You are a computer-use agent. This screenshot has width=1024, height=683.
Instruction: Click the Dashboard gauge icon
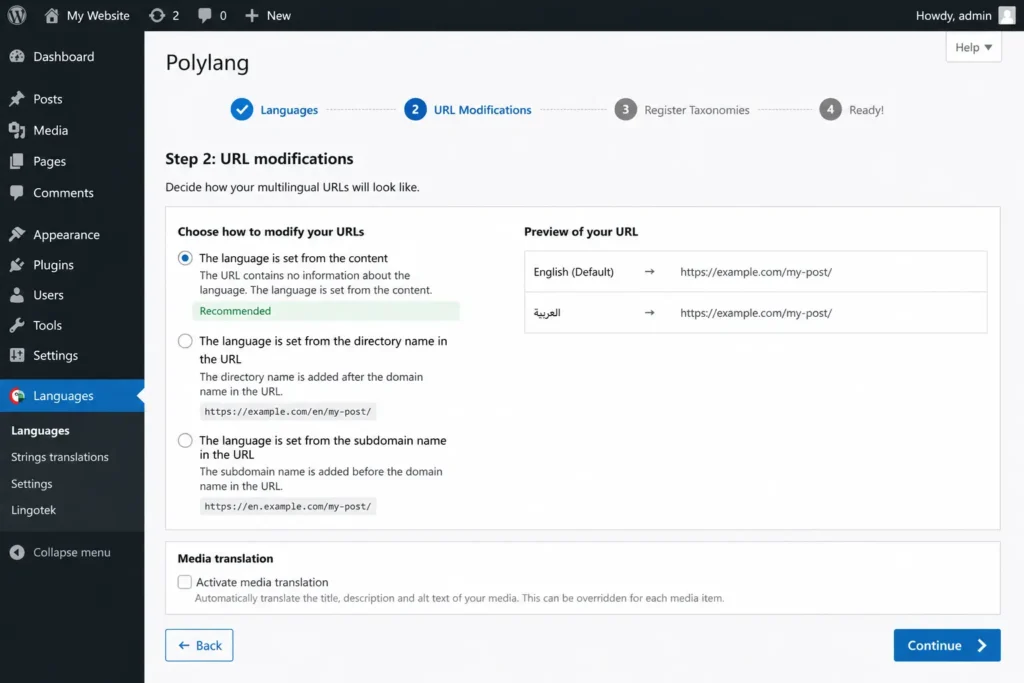point(17,56)
